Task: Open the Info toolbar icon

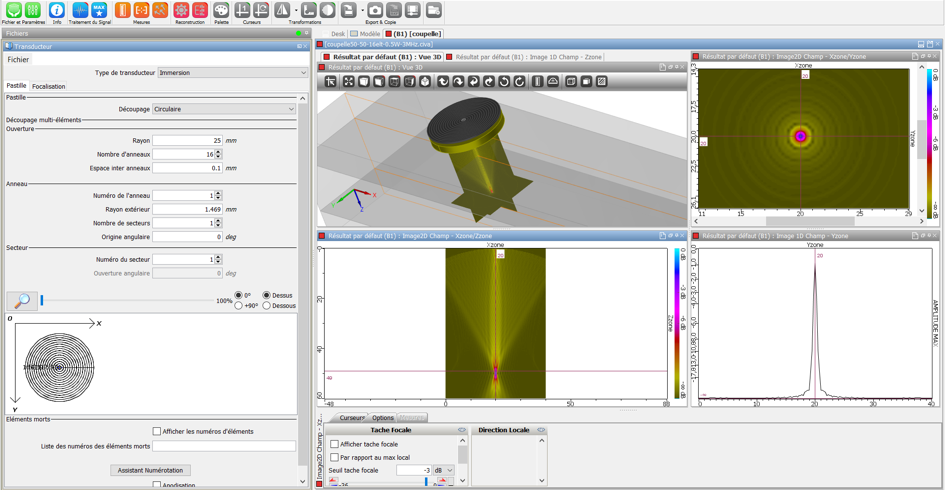Action: coord(57,10)
